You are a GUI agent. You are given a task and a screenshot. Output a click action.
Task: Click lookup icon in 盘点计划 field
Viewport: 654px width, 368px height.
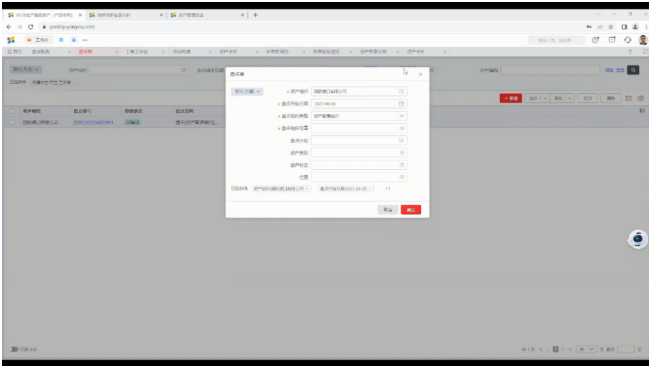pos(401,141)
